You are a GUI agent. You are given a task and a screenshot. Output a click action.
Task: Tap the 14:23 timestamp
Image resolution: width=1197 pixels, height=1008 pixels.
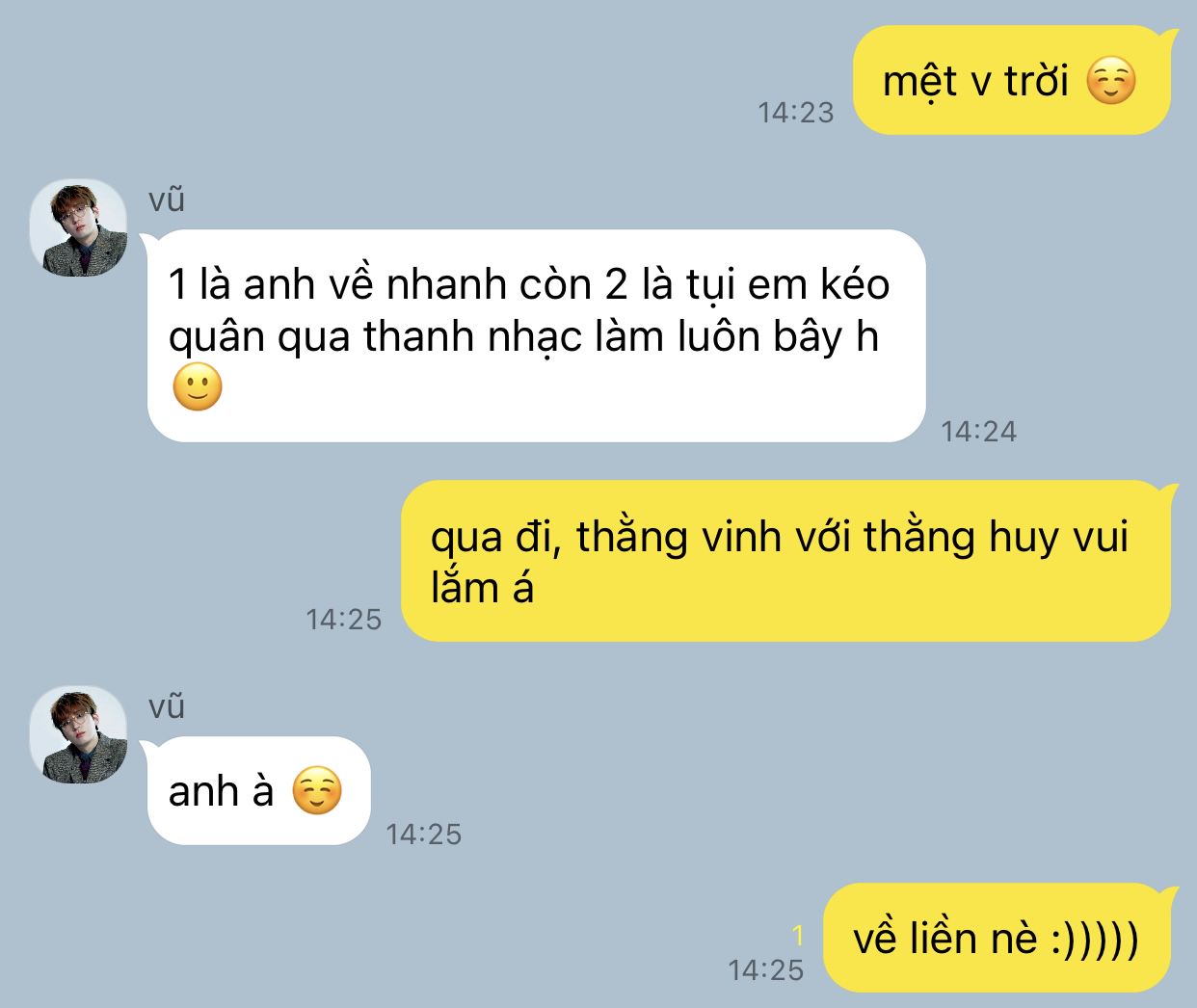coord(795,113)
